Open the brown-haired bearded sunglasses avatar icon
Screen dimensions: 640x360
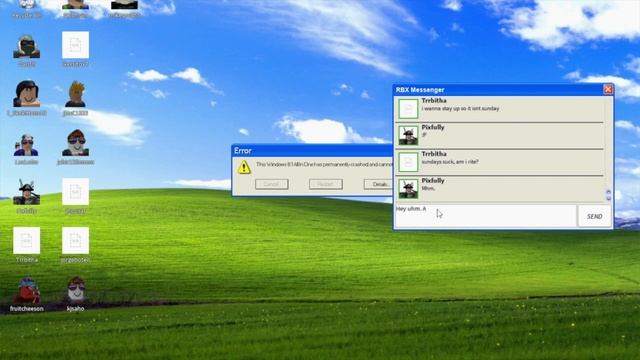pos(76,143)
